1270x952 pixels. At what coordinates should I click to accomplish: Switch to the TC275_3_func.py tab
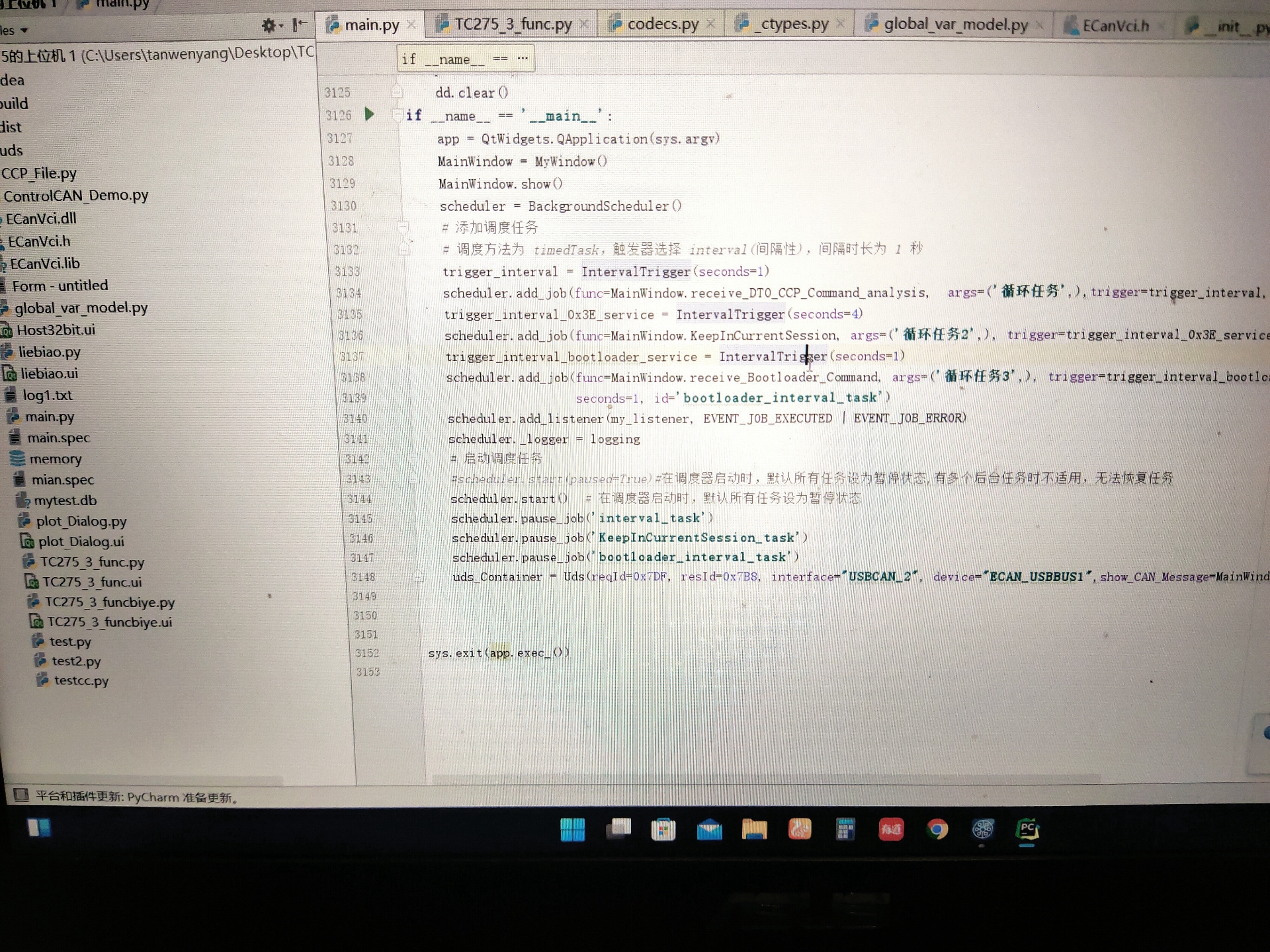click(x=511, y=24)
